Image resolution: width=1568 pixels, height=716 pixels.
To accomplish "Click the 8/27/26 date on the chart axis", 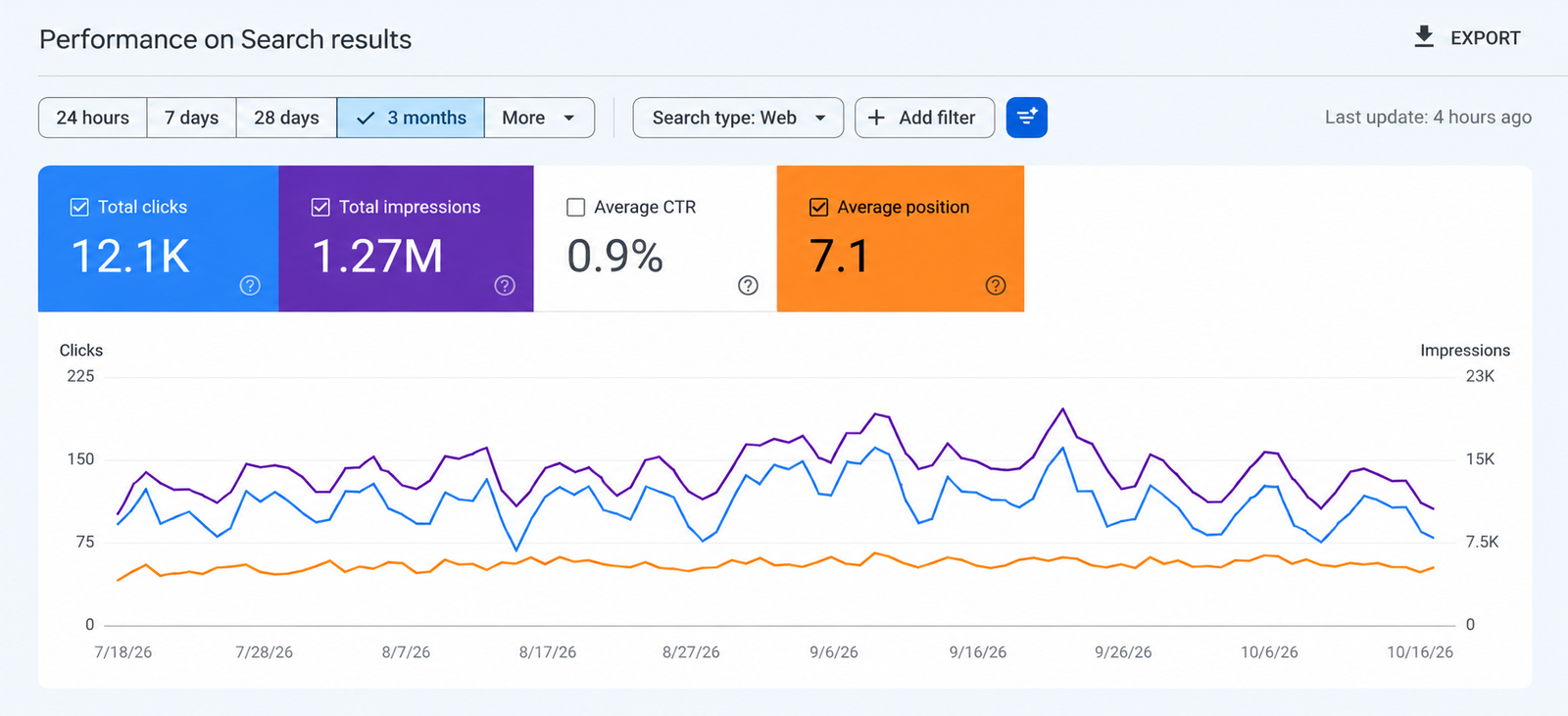I will click(x=691, y=652).
